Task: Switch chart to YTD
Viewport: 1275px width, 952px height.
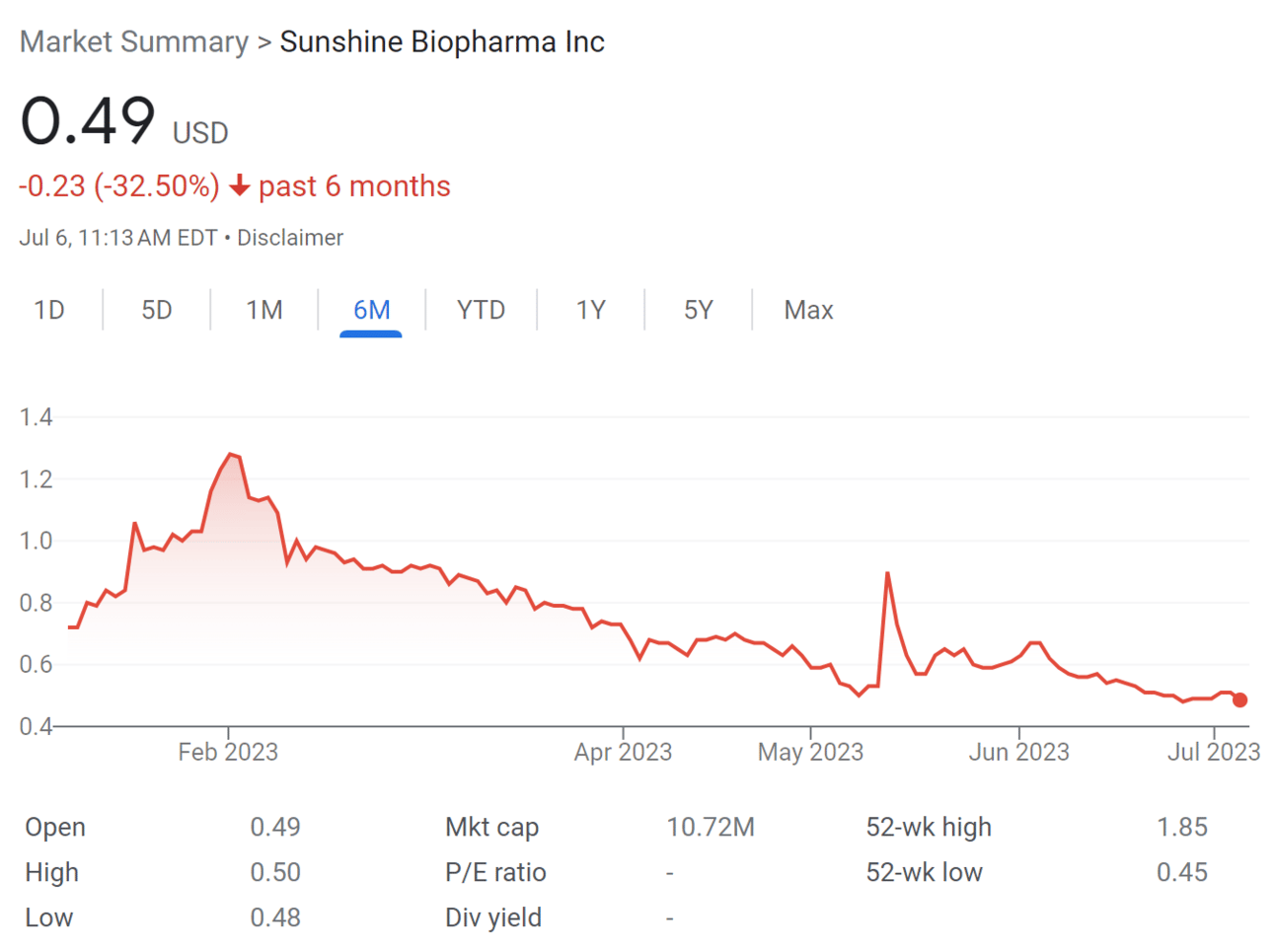Action: coord(481,311)
